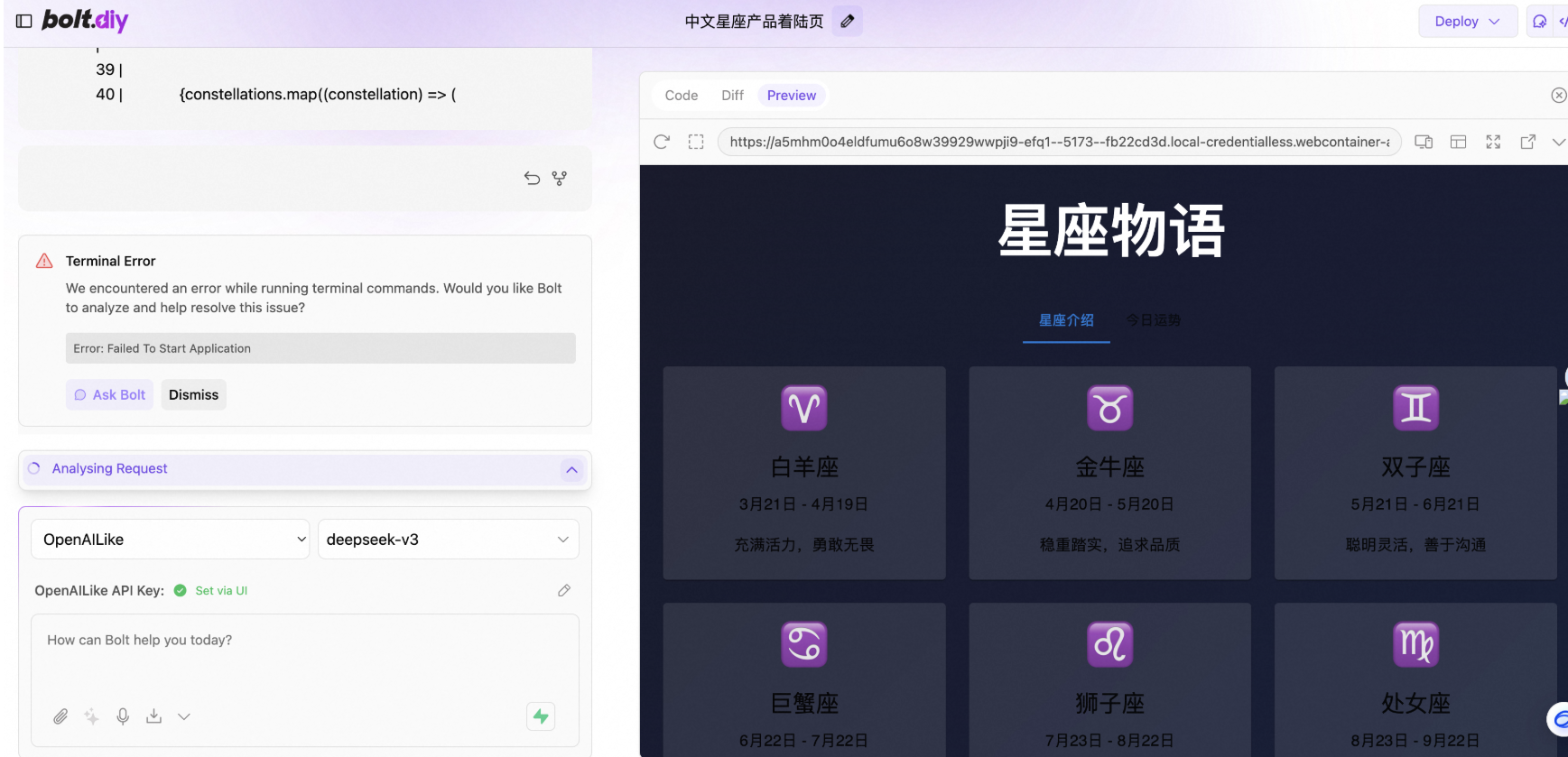Click the Ask Bolt button
The image size is (1568, 757).
click(x=109, y=394)
